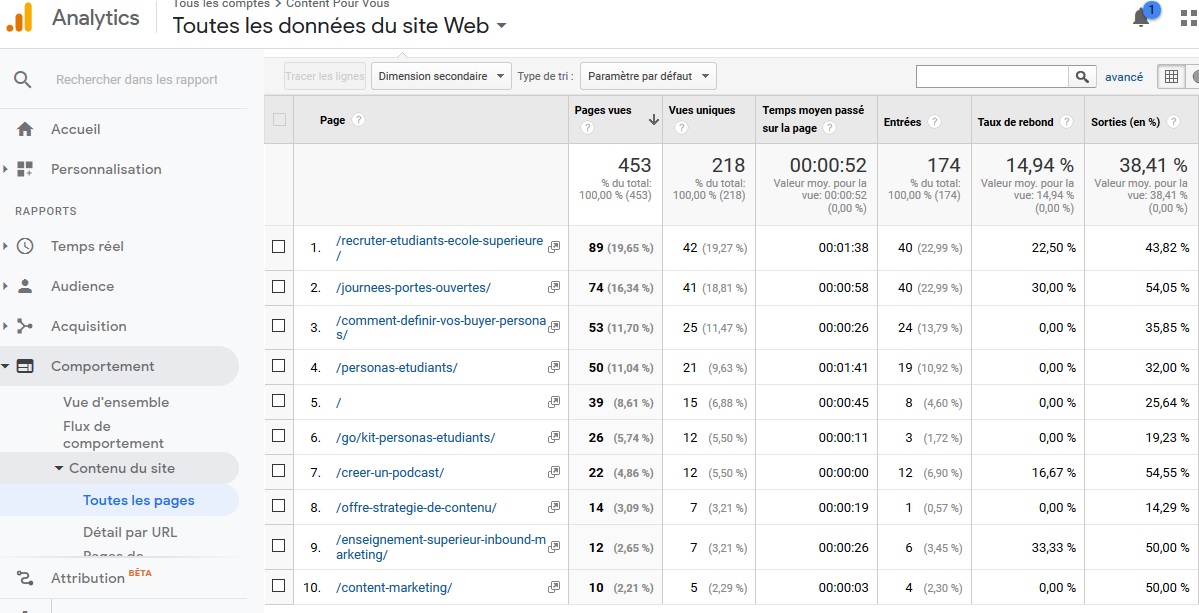
Task: Open /personas-etudiants/ external link icon
Action: click(554, 367)
